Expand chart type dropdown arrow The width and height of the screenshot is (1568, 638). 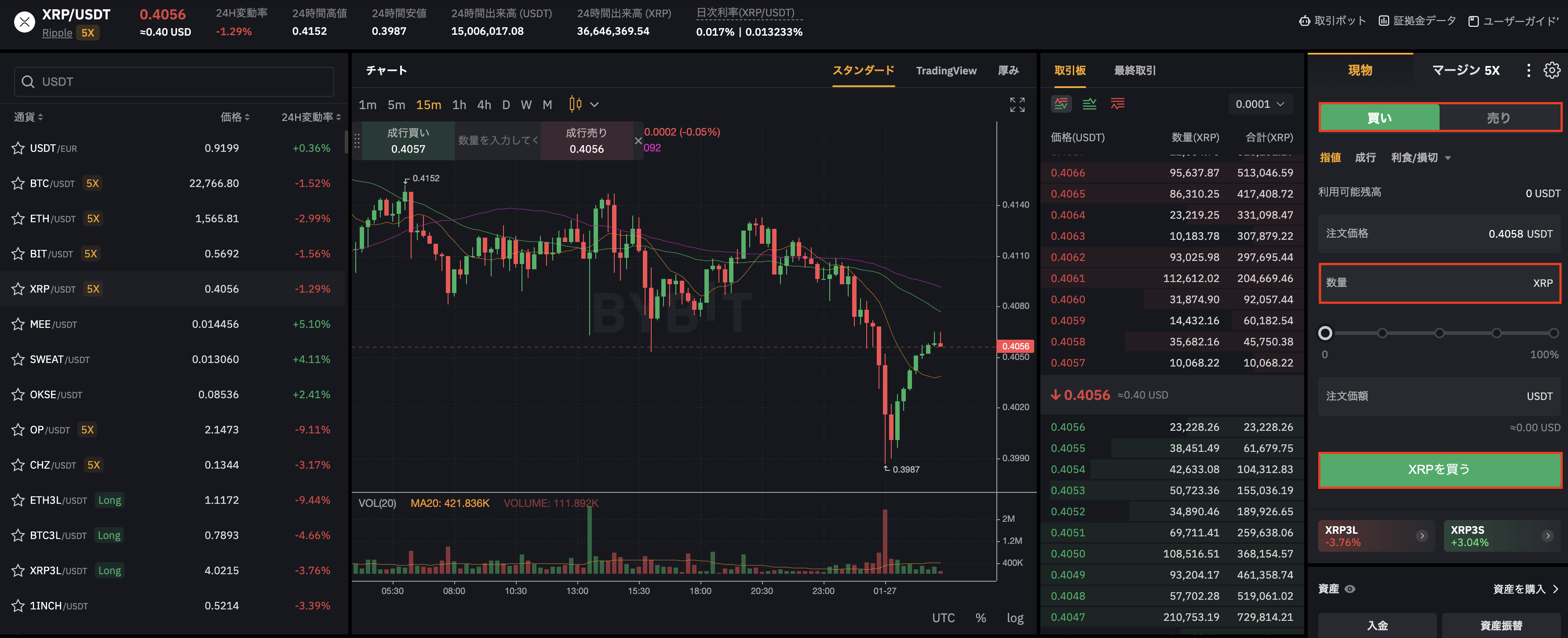[x=594, y=105]
